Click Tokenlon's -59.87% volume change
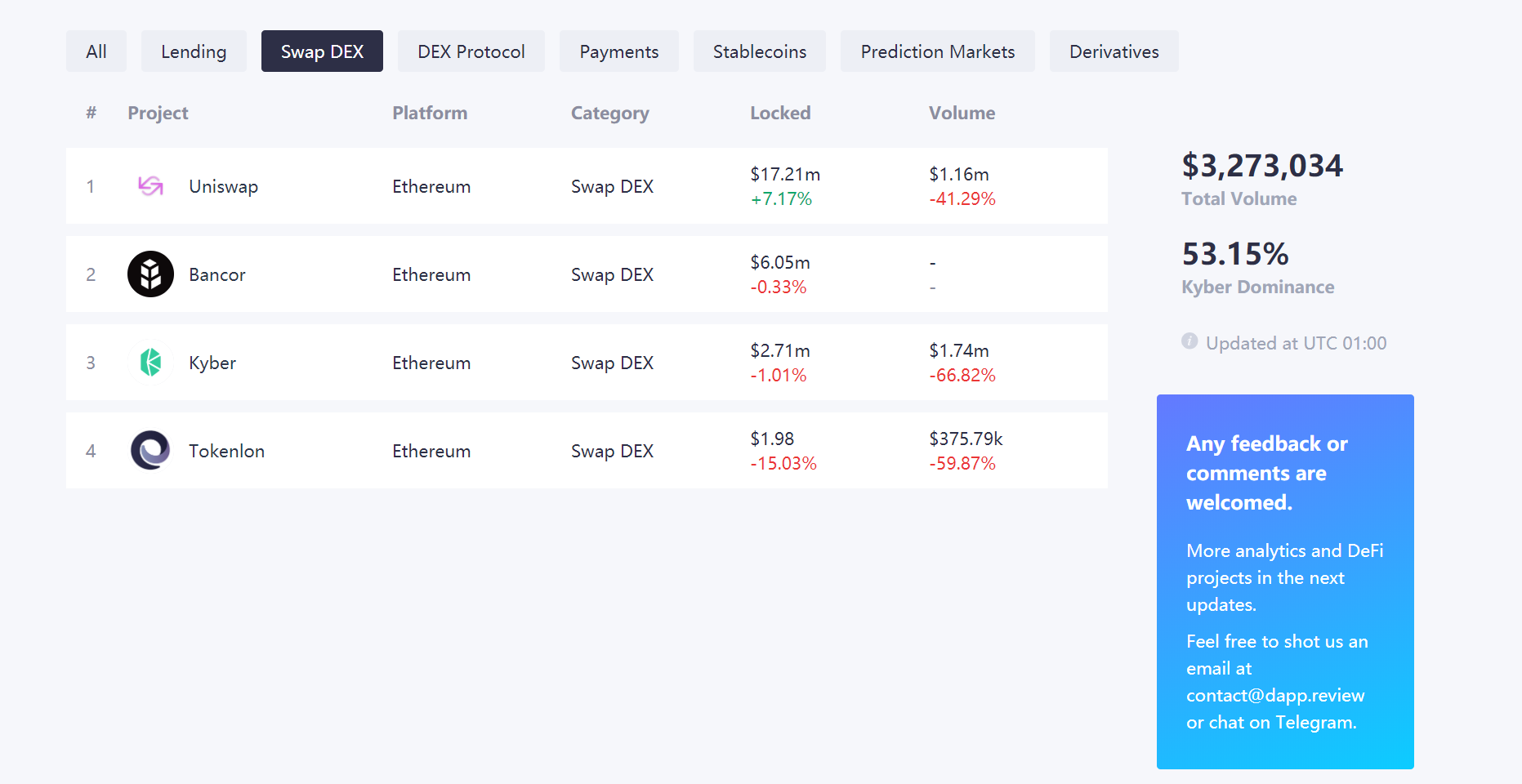The width and height of the screenshot is (1522, 784). click(x=962, y=463)
